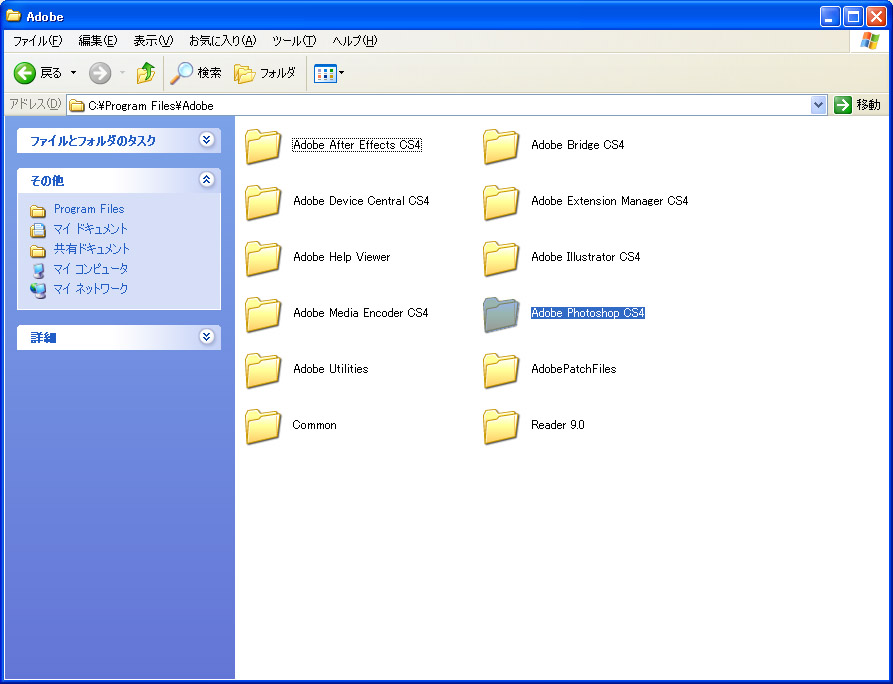893x684 pixels.
Task: Click the 'Common' name label
Action: coord(314,425)
